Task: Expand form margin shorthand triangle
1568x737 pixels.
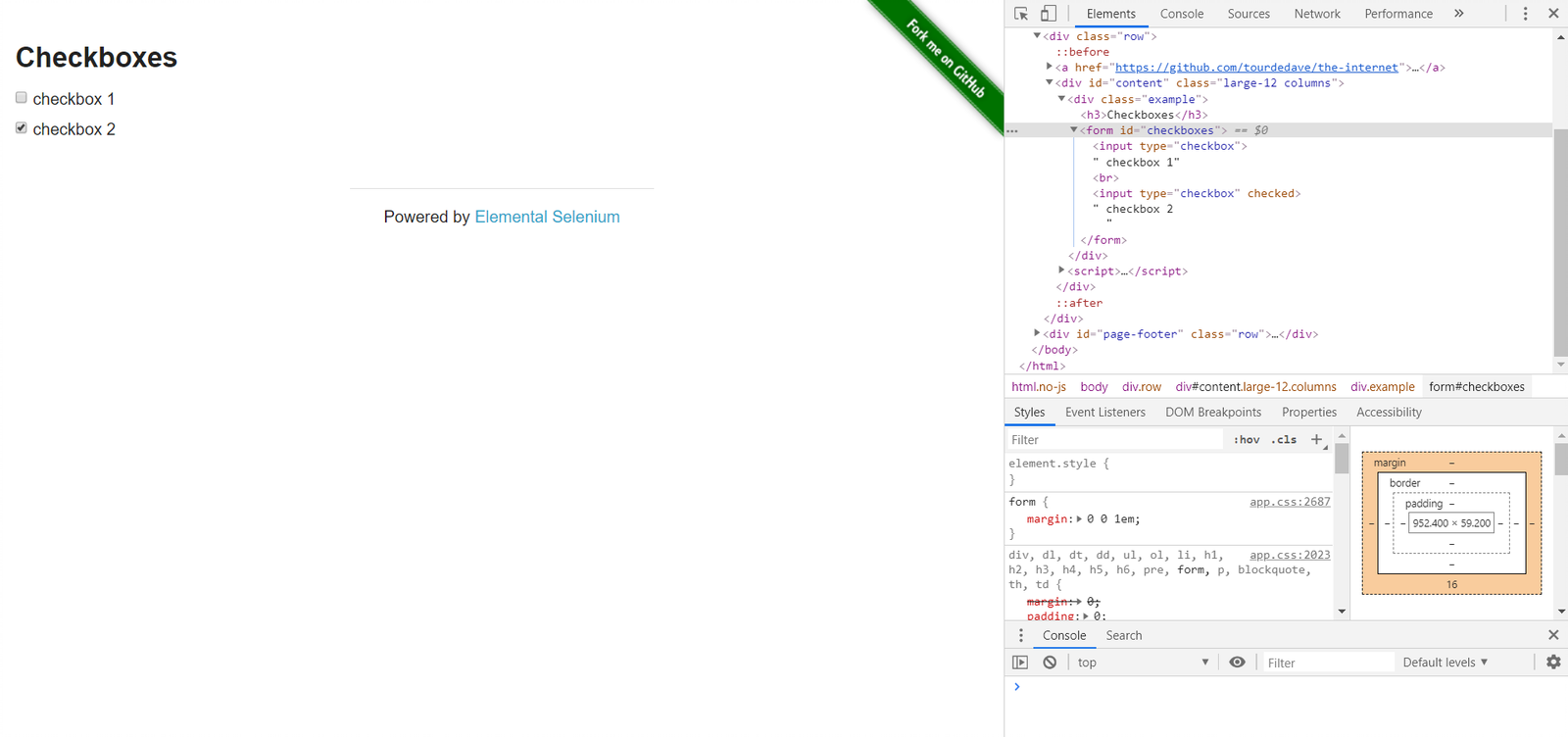Action: pyautogui.click(x=1079, y=519)
